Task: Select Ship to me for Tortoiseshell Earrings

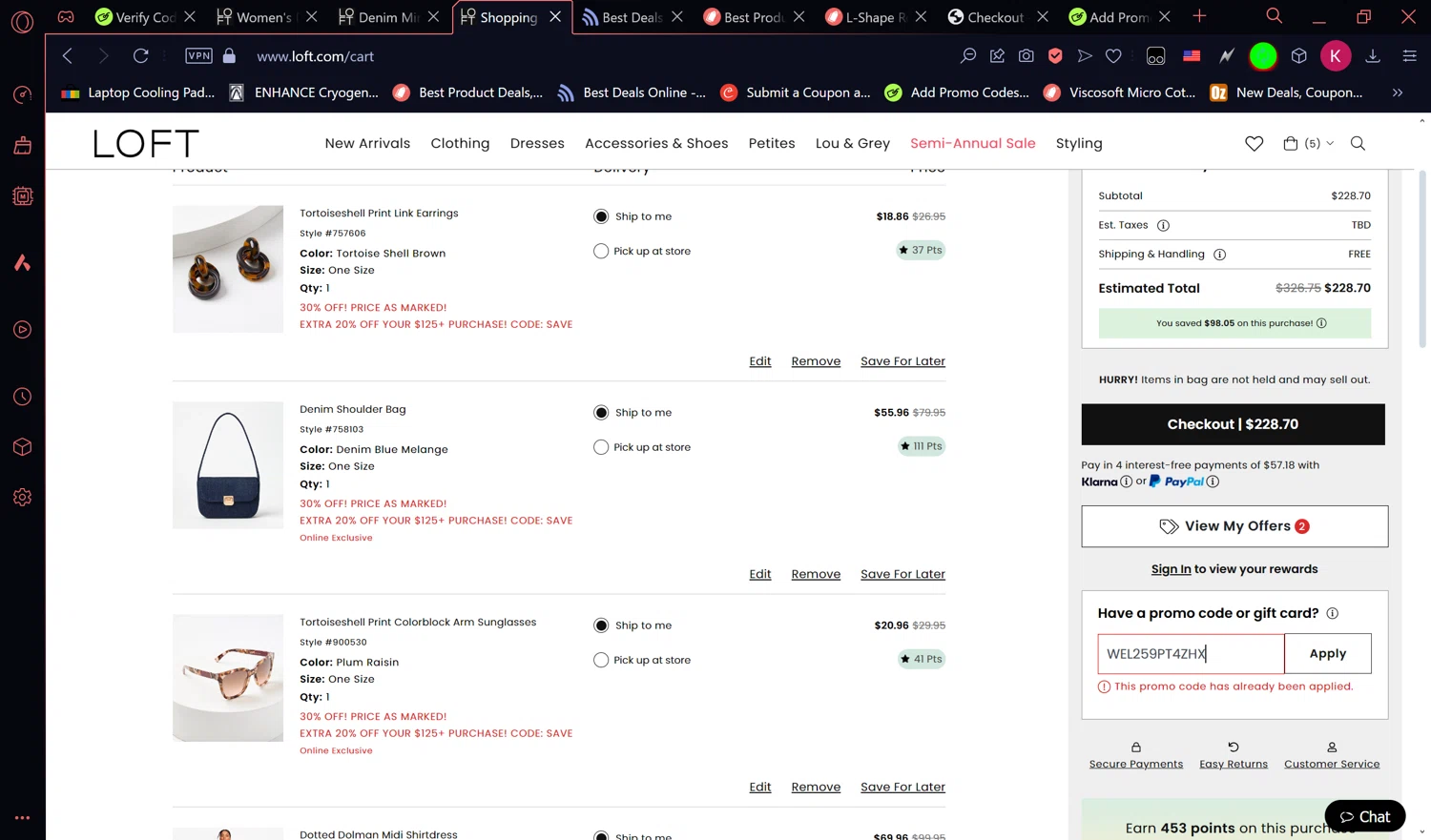Action: click(x=601, y=216)
